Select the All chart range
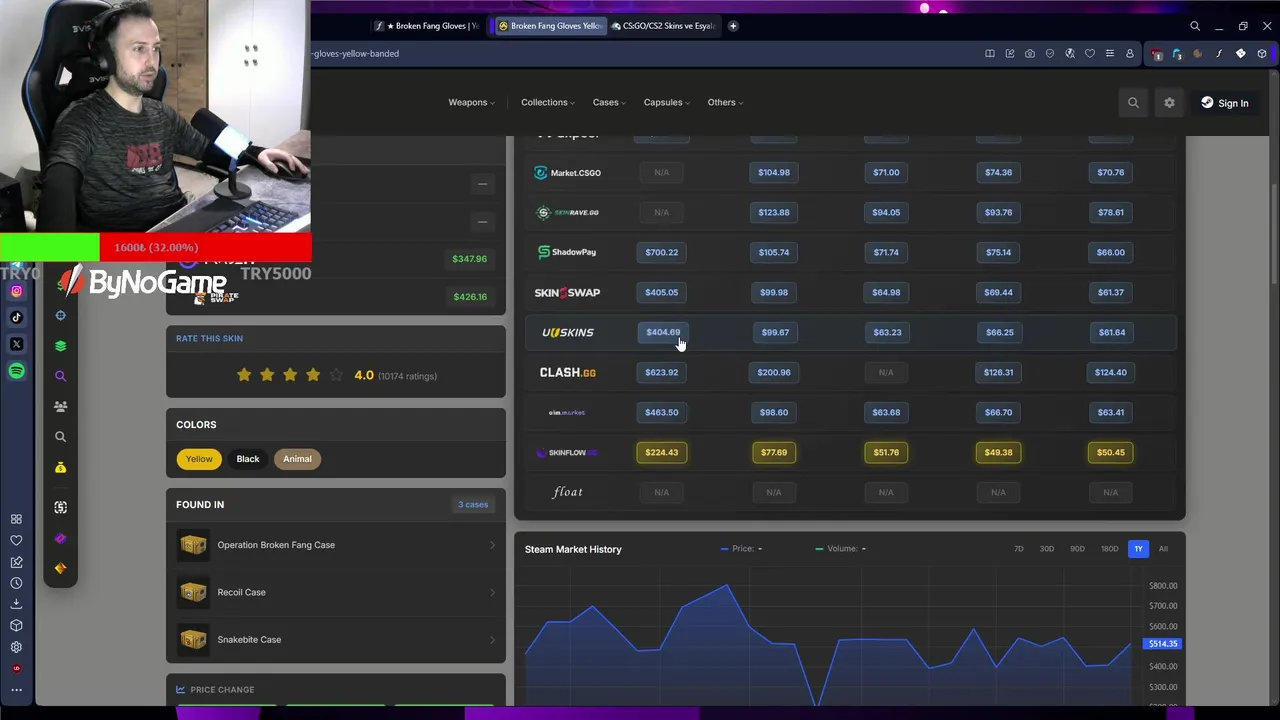Viewport: 1280px width, 720px height. (1163, 549)
